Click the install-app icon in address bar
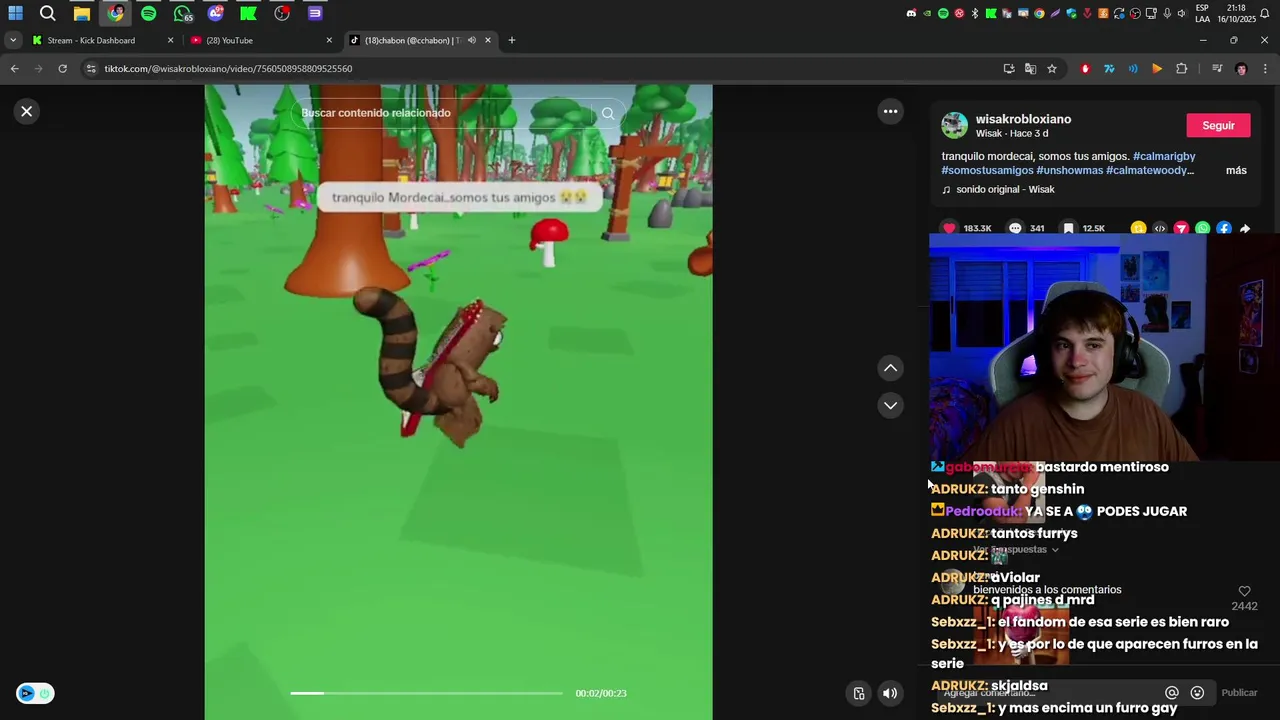The width and height of the screenshot is (1280, 720). click(x=1009, y=69)
